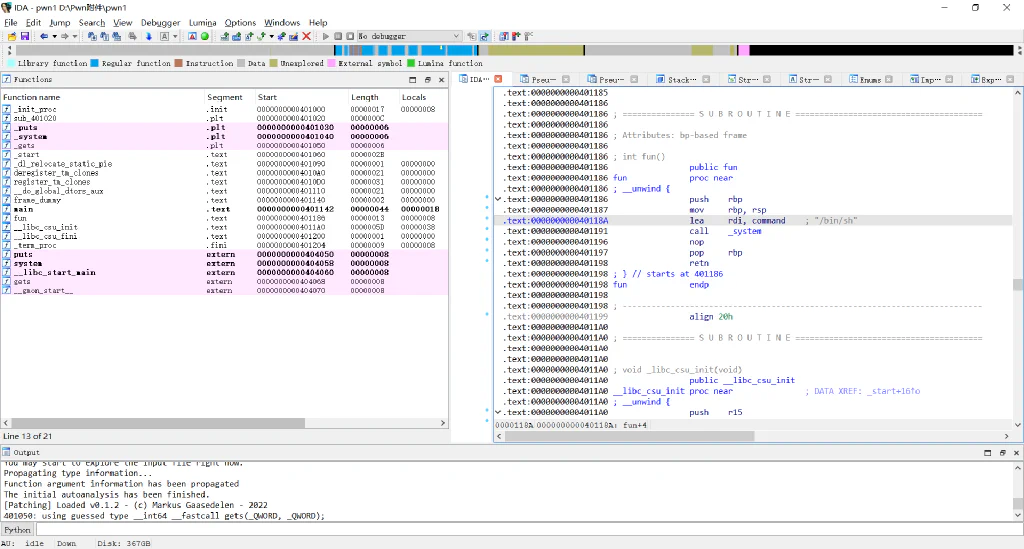Click the Lumina function green legend swatch
The width and height of the screenshot is (1024, 549).
(x=411, y=63)
